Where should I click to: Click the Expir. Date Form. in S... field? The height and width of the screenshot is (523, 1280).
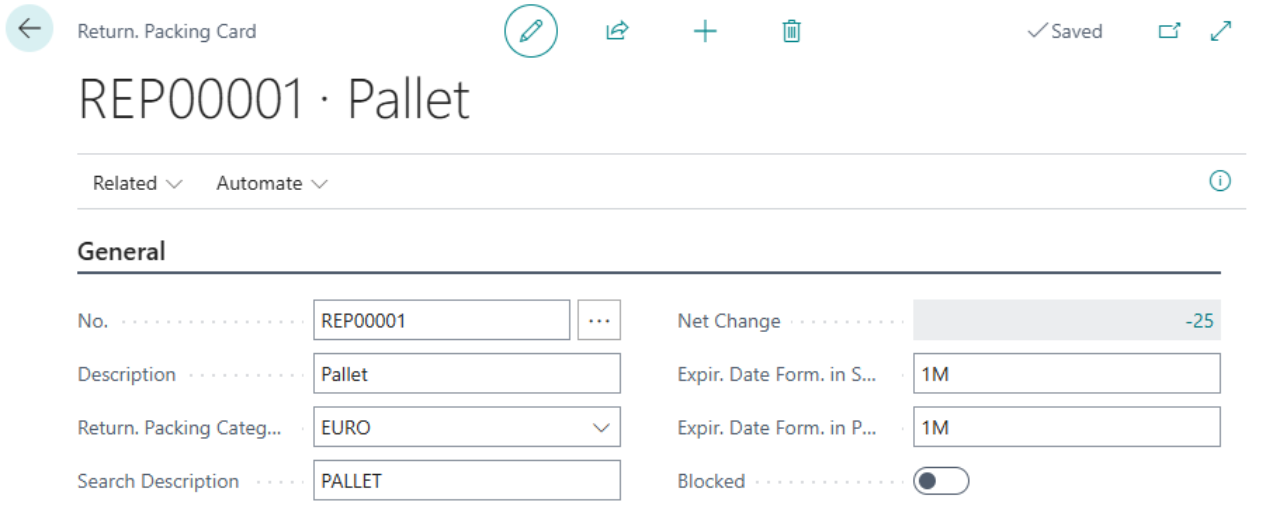(x=1066, y=374)
